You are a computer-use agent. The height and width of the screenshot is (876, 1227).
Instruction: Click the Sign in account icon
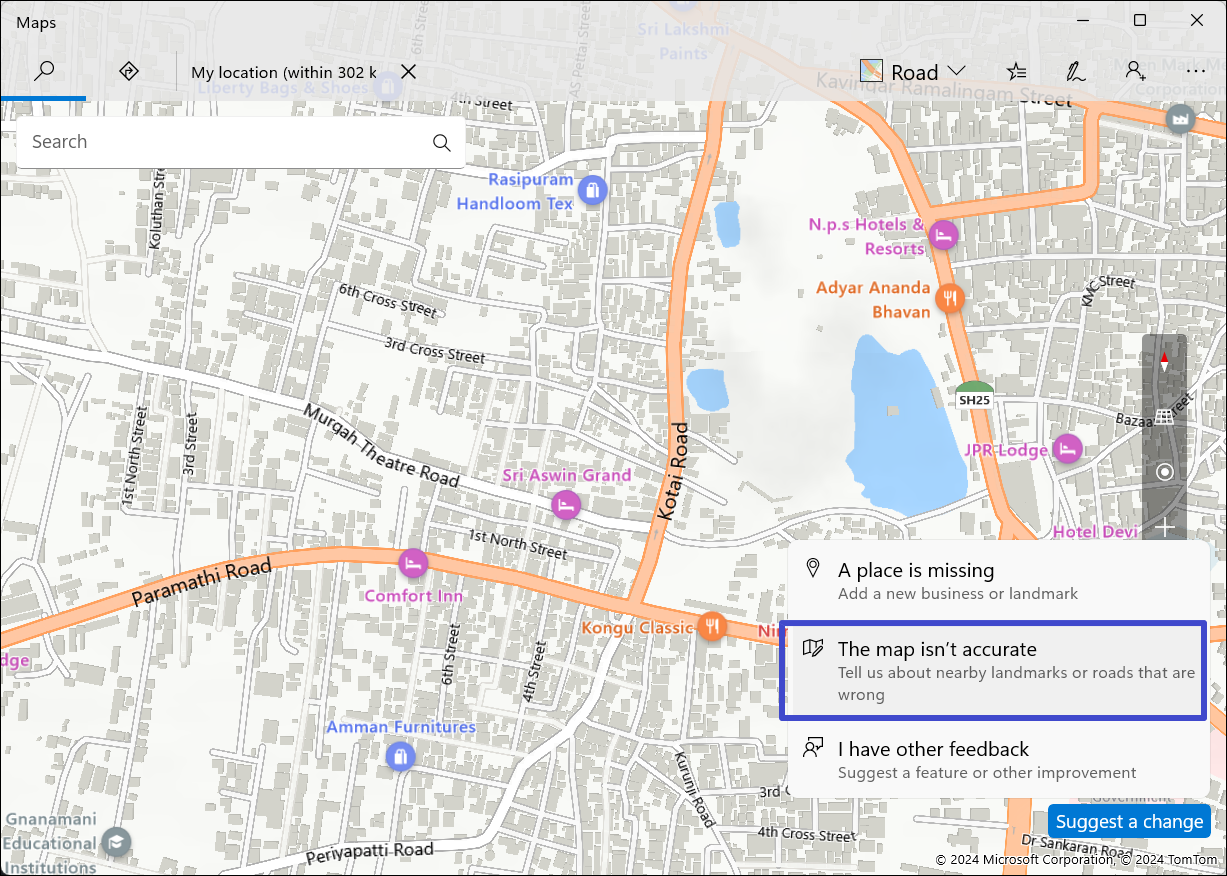(x=1135, y=71)
